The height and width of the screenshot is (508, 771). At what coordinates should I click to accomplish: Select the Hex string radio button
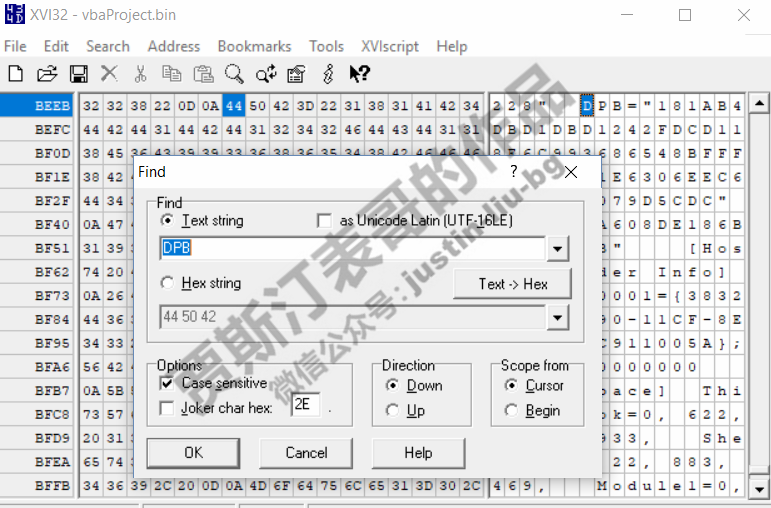167,284
